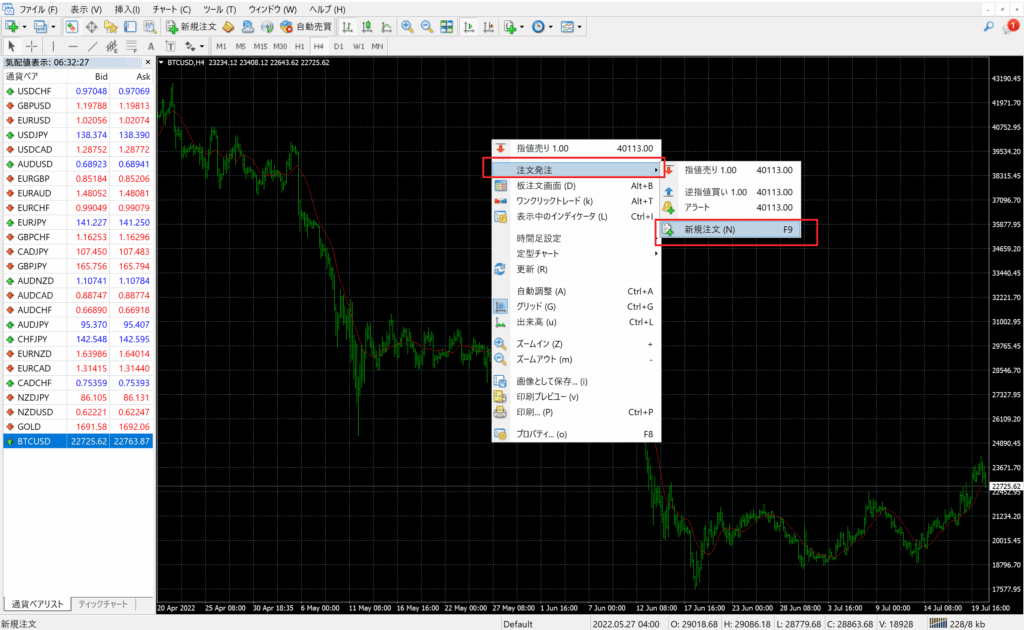
Task: Select the Fibonacci retracement tool
Action: pyautogui.click(x=131, y=46)
